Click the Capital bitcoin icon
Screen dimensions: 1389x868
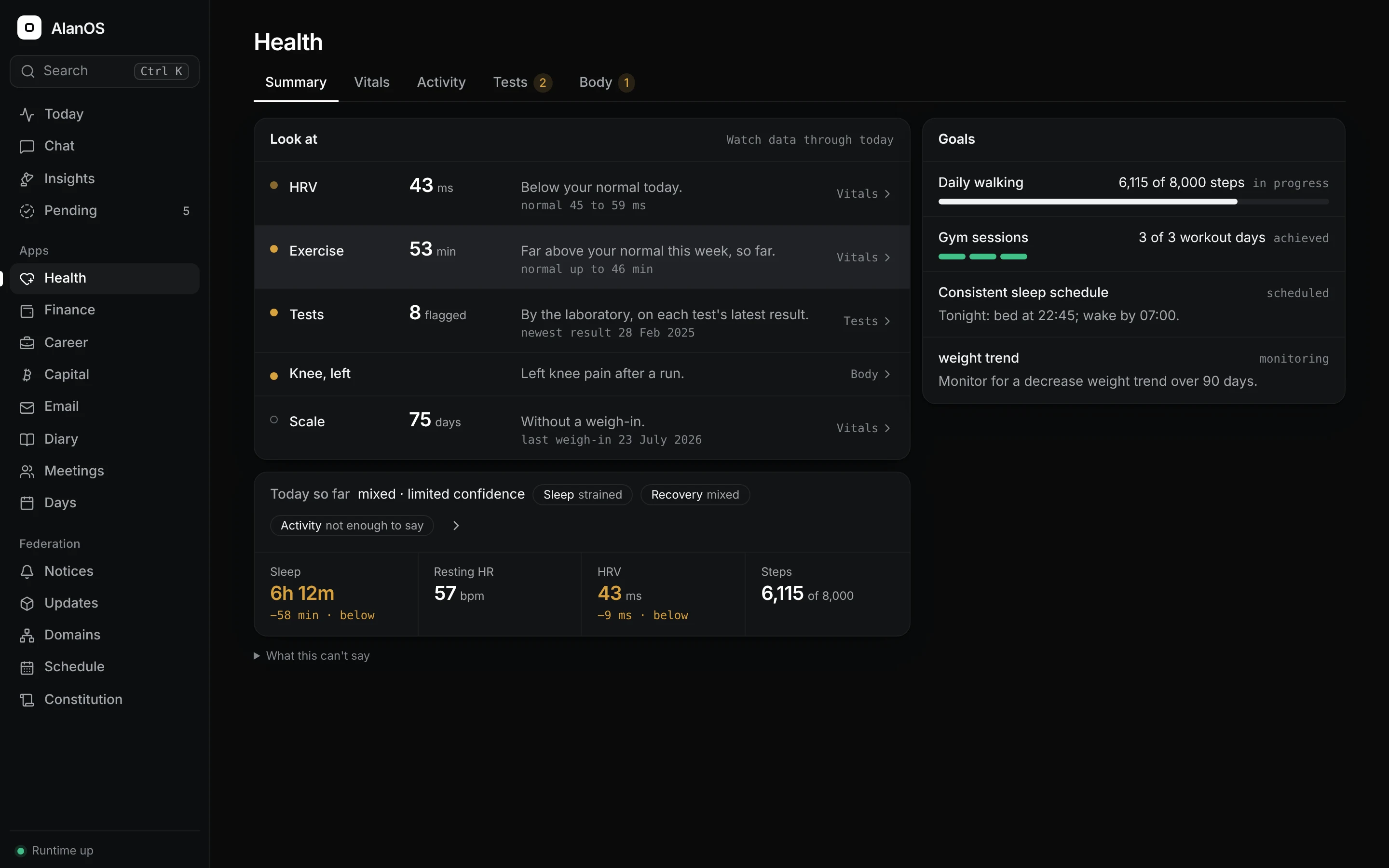coord(27,375)
